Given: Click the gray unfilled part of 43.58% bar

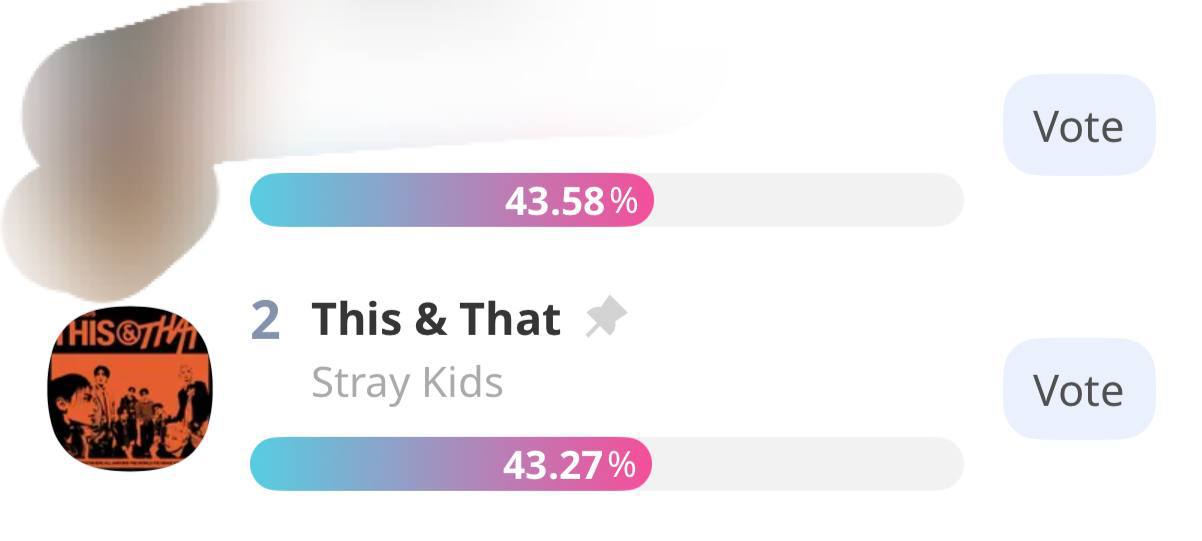Looking at the screenshot, I should tap(808, 200).
